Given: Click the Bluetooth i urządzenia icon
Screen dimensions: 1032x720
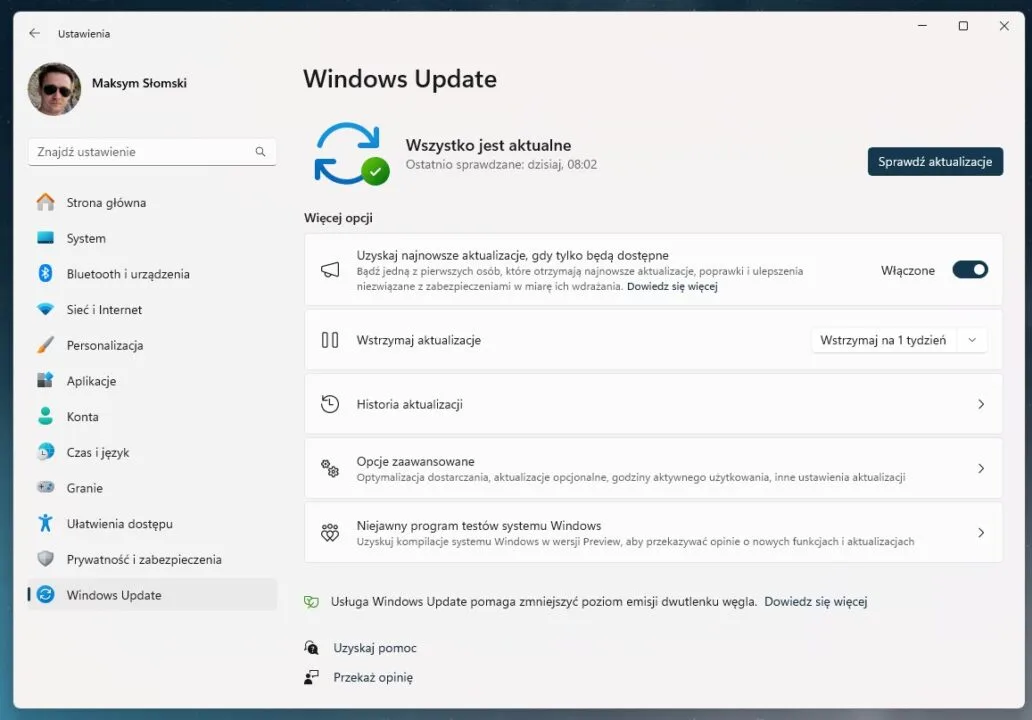Looking at the screenshot, I should (x=45, y=274).
